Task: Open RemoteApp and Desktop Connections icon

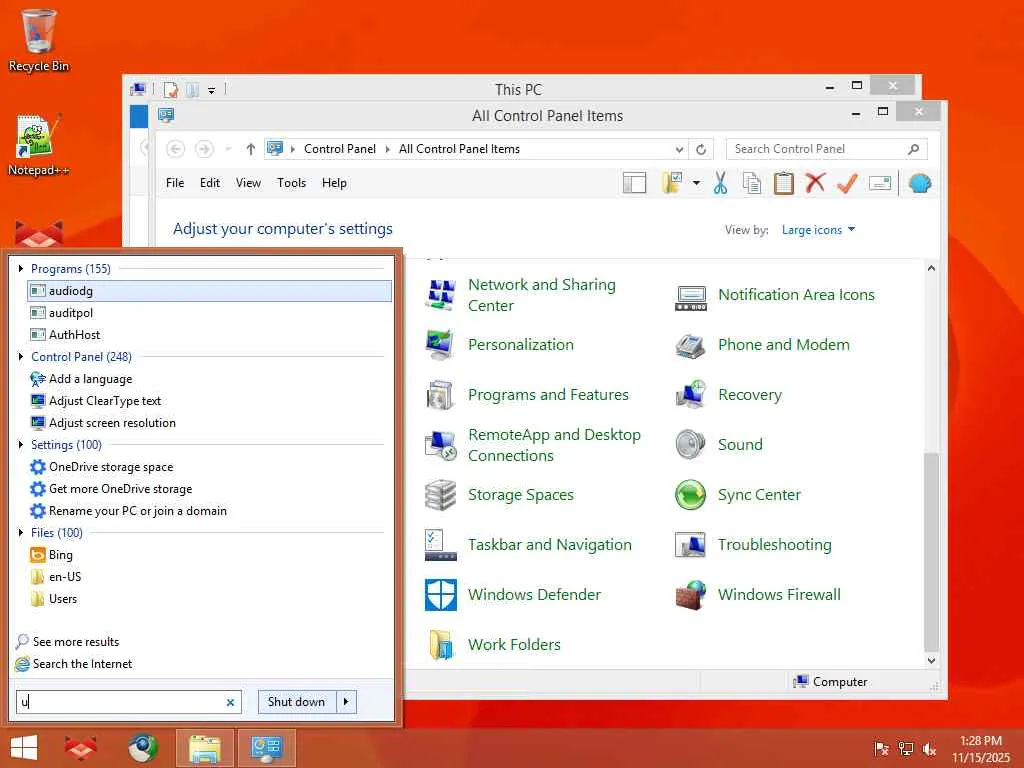Action: [440, 445]
